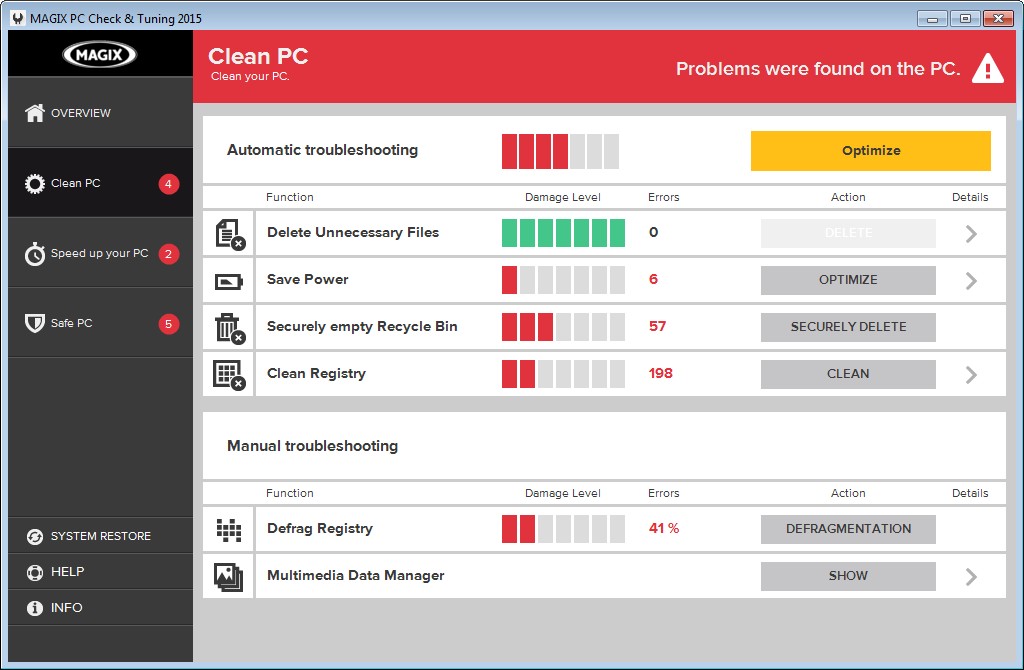Click the Clean Registry keypad icon
This screenshot has height=670, width=1024.
pyautogui.click(x=228, y=374)
